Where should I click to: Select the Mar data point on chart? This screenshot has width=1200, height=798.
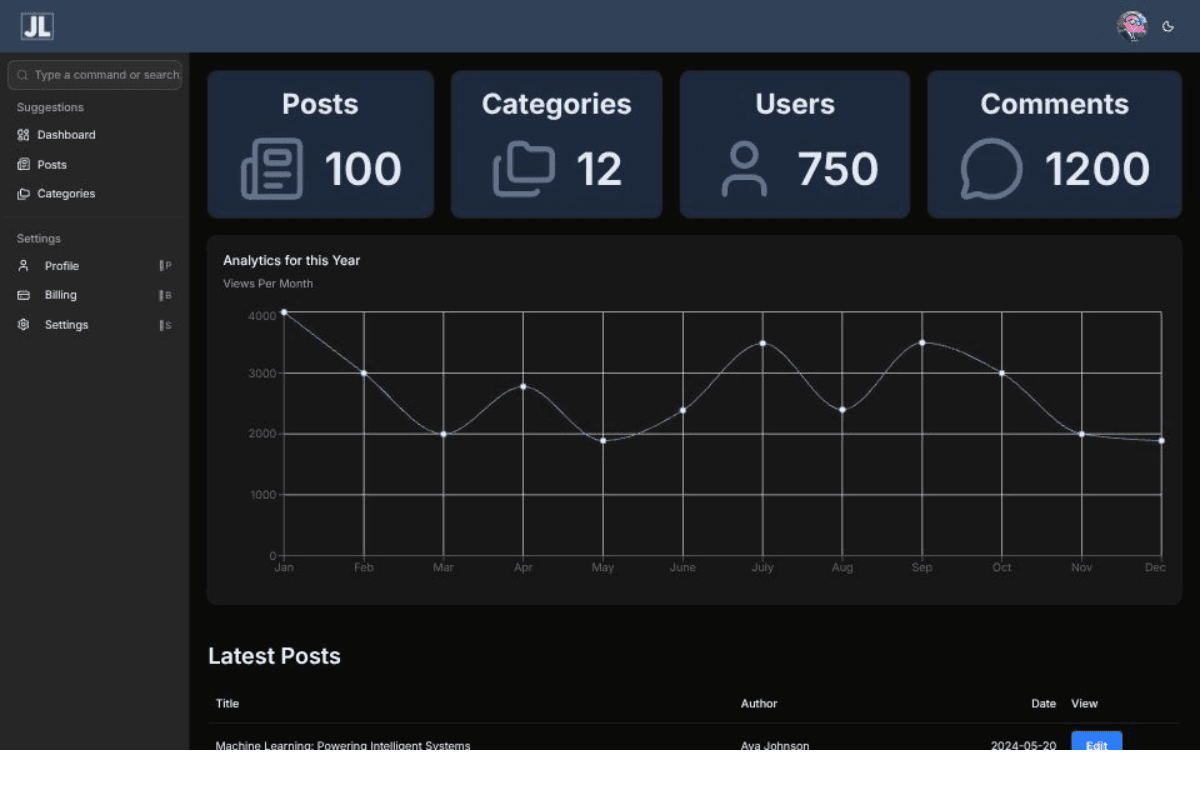443,434
